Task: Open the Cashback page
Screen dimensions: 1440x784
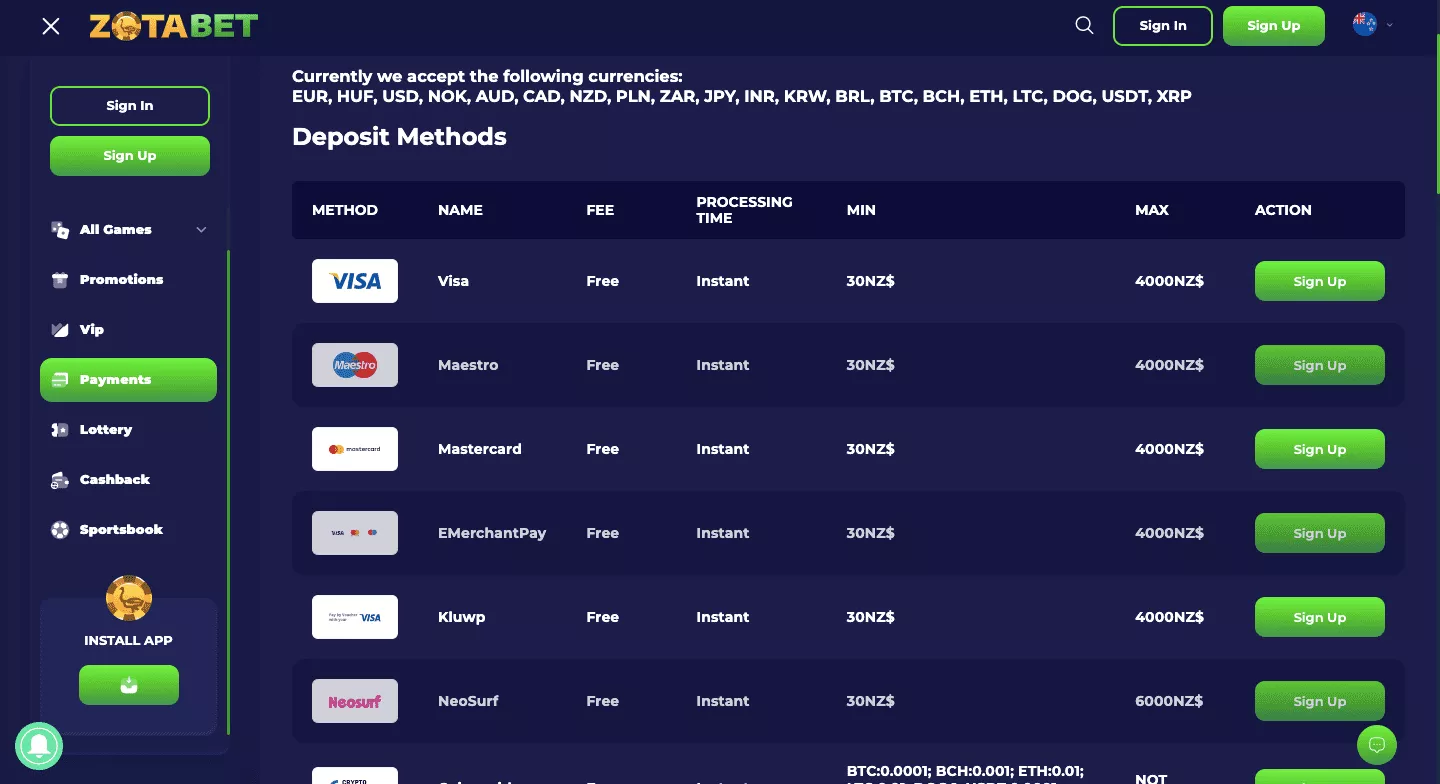Action: tap(114, 480)
